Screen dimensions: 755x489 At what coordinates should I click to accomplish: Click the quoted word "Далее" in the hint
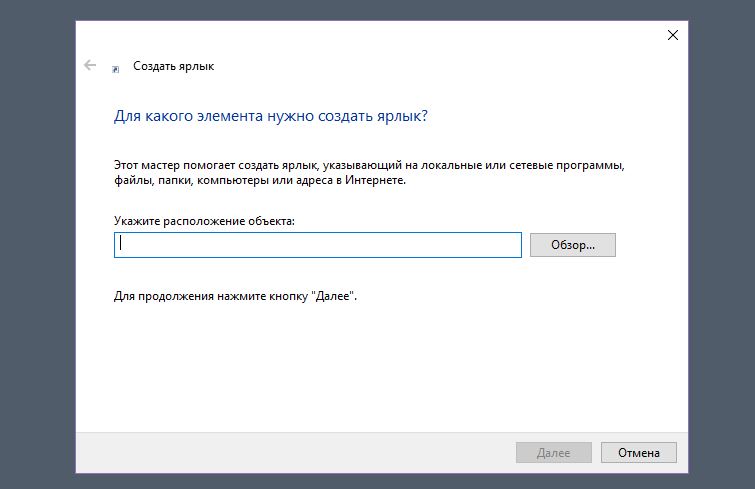pyautogui.click(x=333, y=296)
